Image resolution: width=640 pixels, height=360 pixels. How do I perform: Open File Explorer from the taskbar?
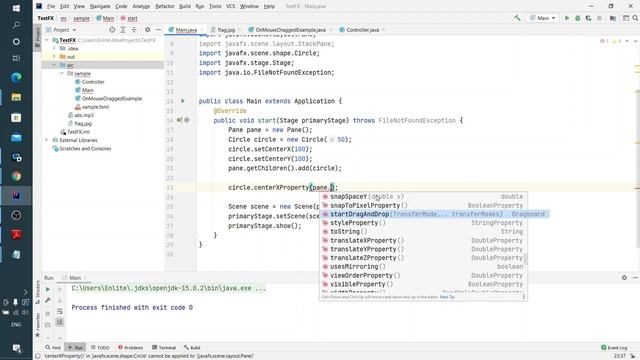pos(16,97)
